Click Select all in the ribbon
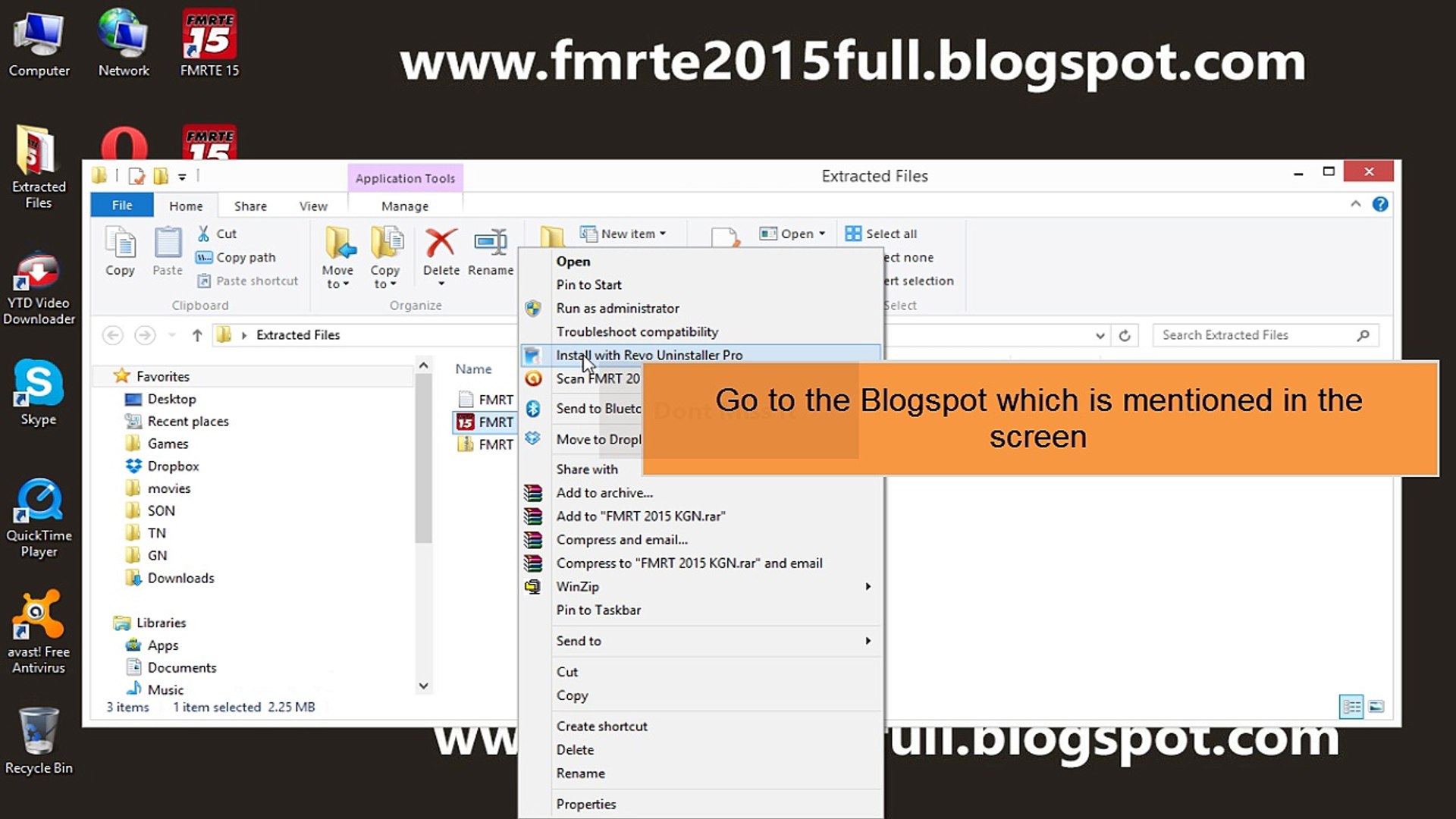The width and height of the screenshot is (1456, 819). coord(882,234)
